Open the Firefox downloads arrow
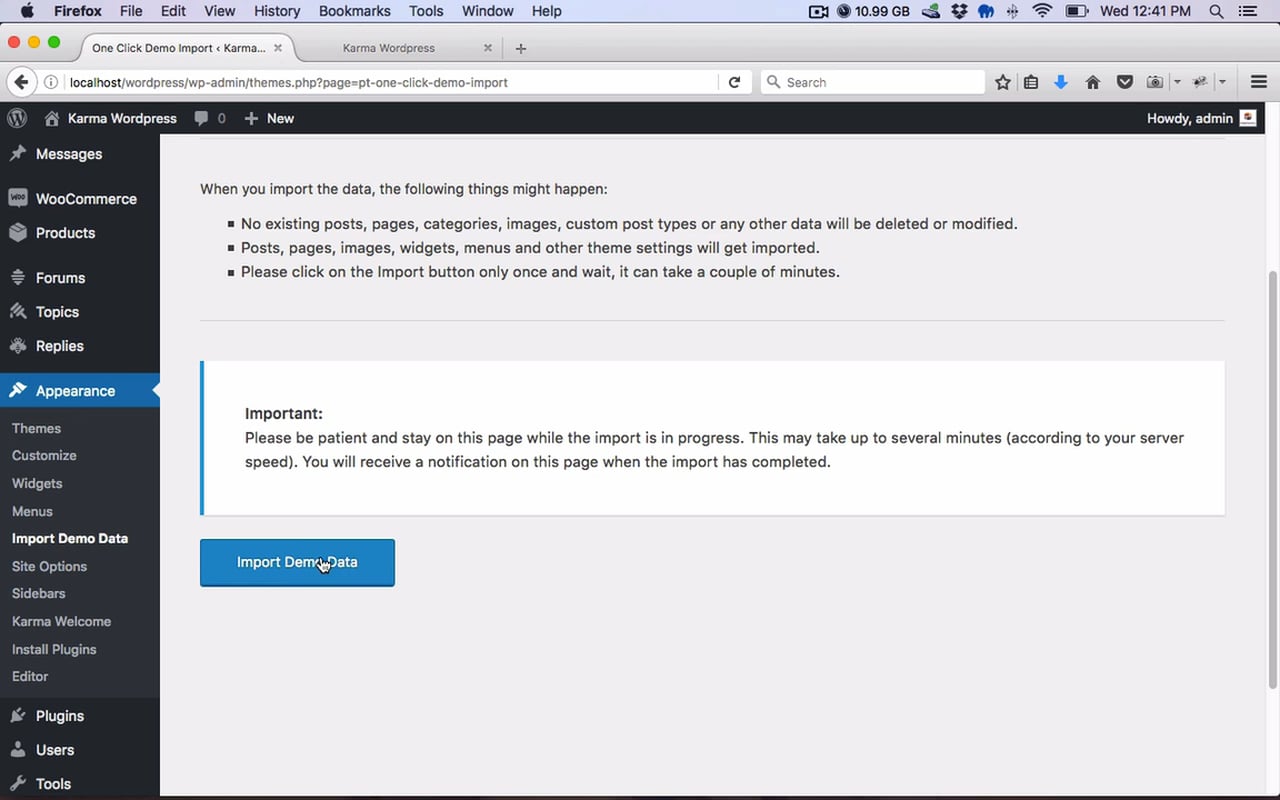 [1061, 82]
